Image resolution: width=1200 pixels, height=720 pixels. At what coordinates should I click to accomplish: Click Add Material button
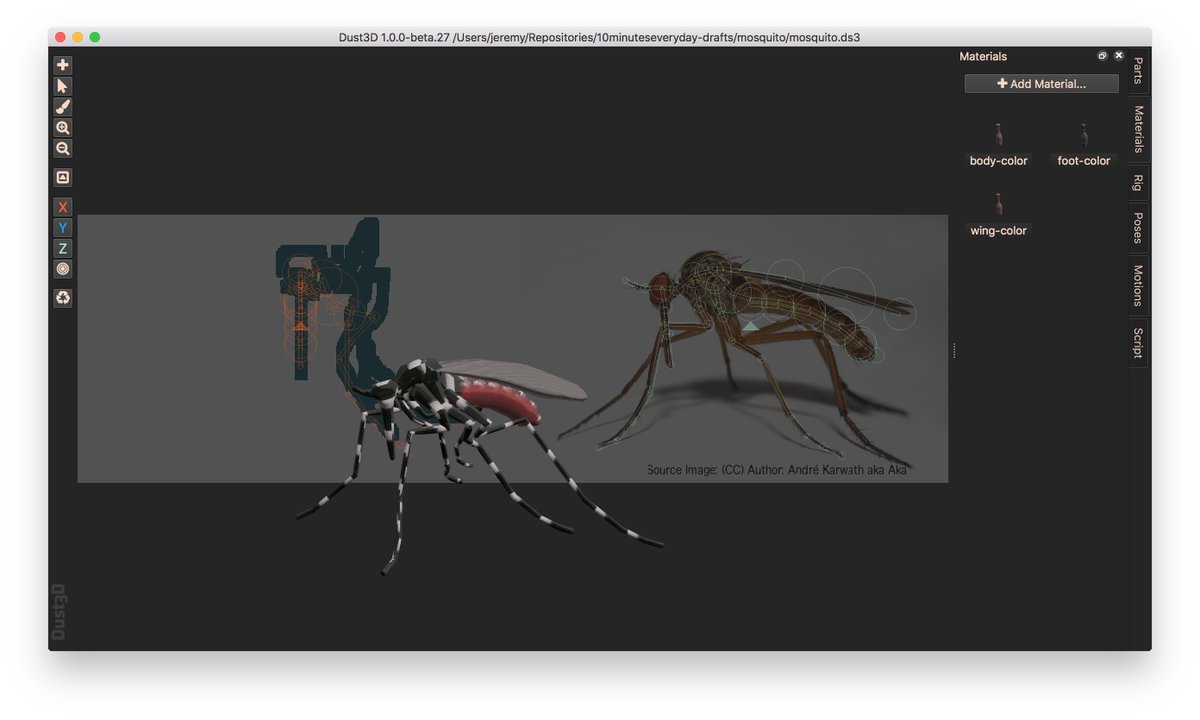coord(1041,84)
